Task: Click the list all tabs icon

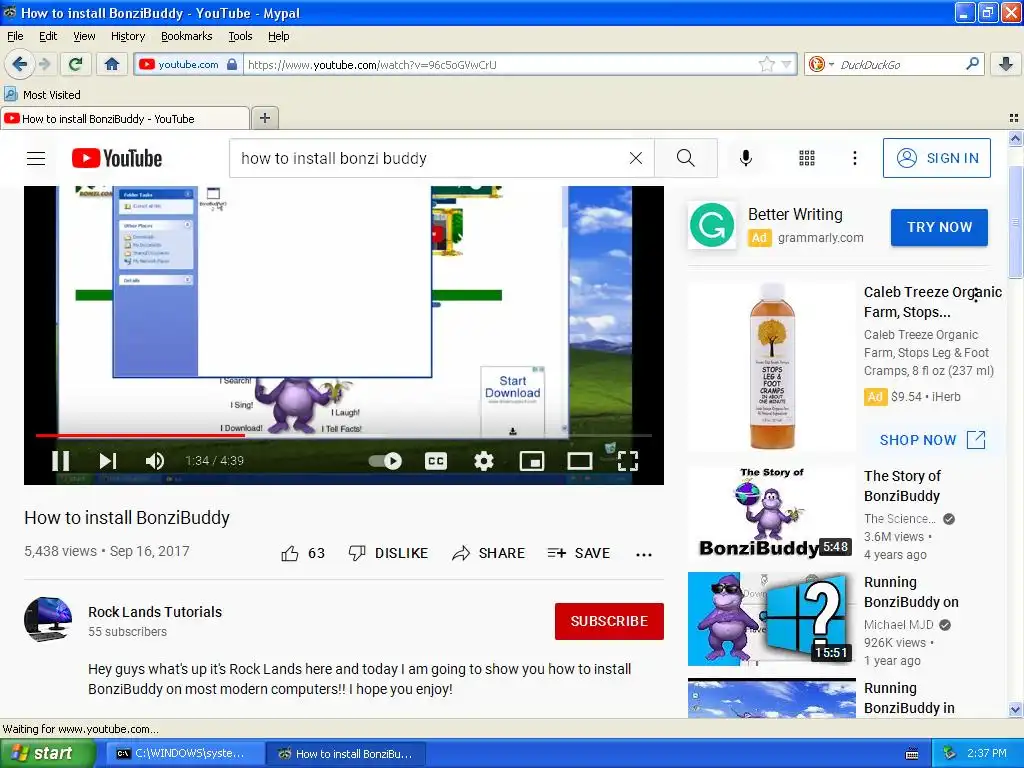Action: click(x=1014, y=118)
